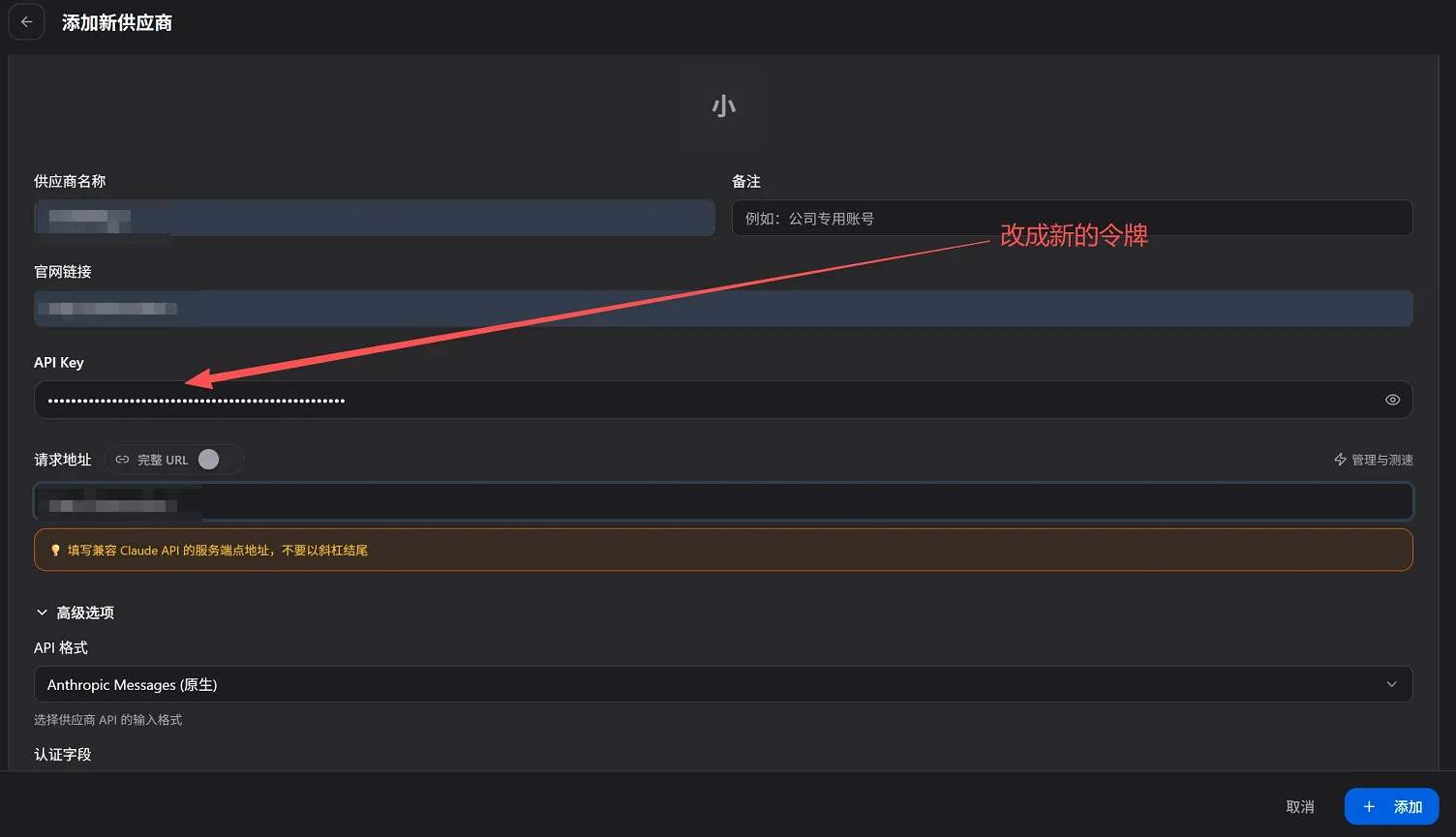Click the 取消 button
Image resolution: width=1456 pixels, height=837 pixels.
(1300, 807)
